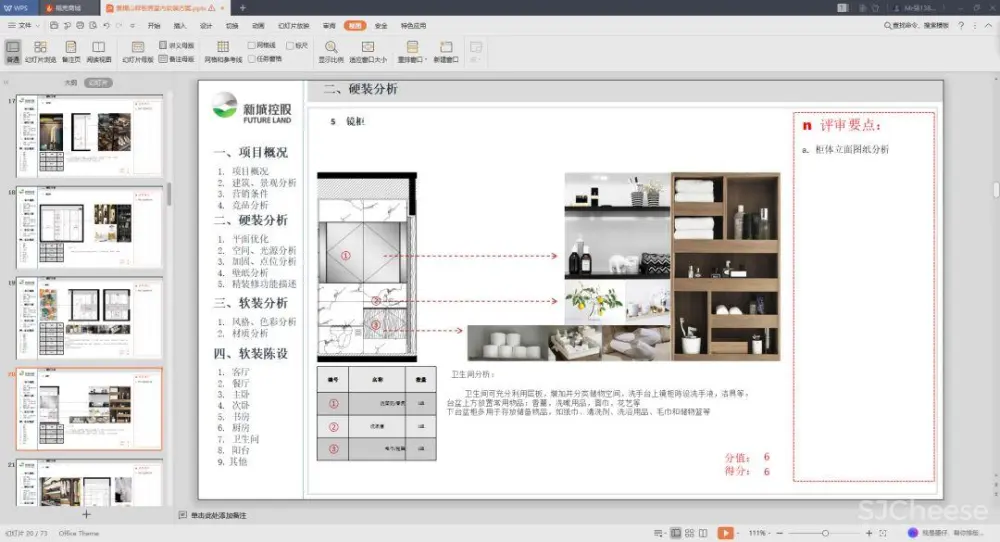Click the Grid and Guides icon (网格和参考线)
Viewport: 1000px width, 542px height.
[223, 51]
